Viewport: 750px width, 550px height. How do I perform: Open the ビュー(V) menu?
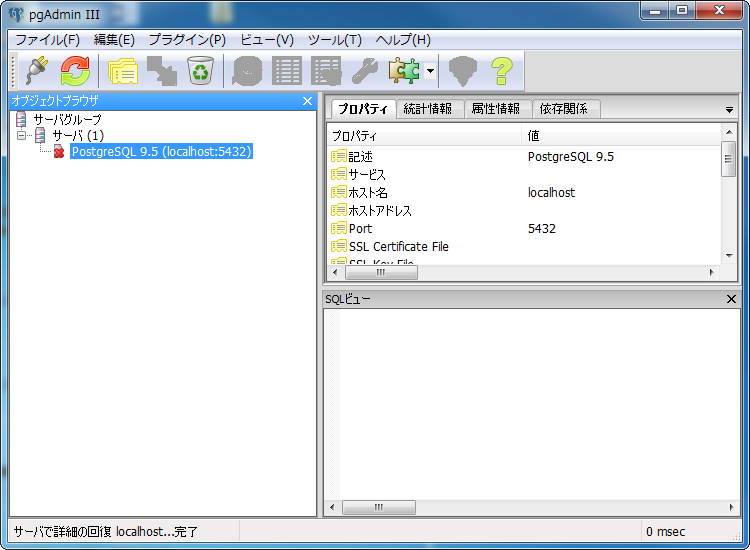pos(267,40)
